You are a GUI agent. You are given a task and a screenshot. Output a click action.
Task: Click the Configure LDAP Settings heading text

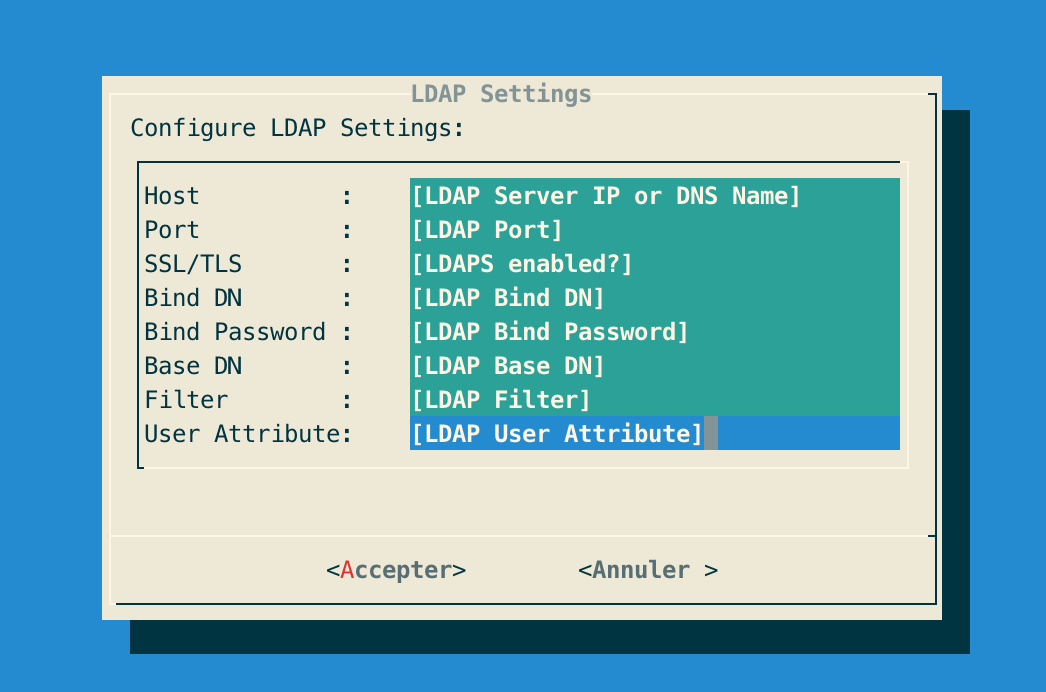click(298, 128)
